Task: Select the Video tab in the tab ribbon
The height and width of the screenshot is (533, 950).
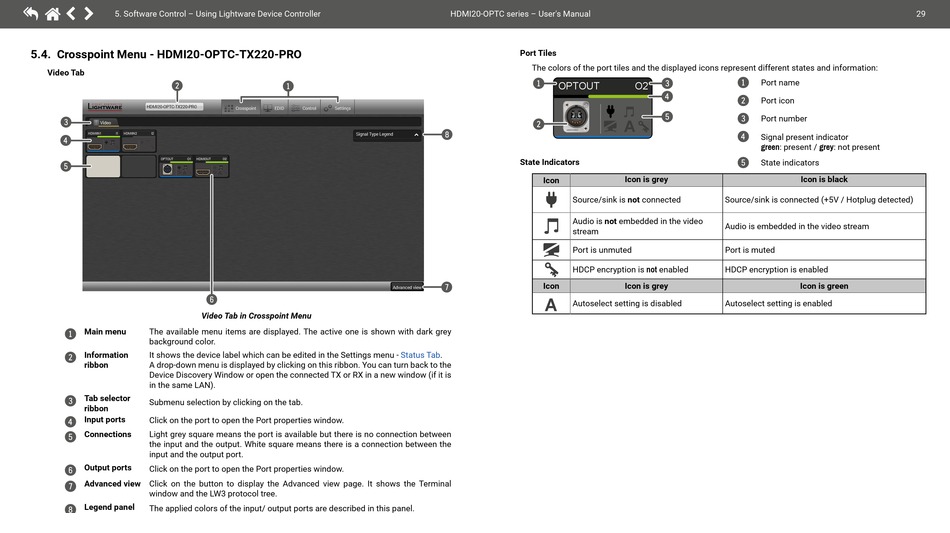Action: click(102, 122)
